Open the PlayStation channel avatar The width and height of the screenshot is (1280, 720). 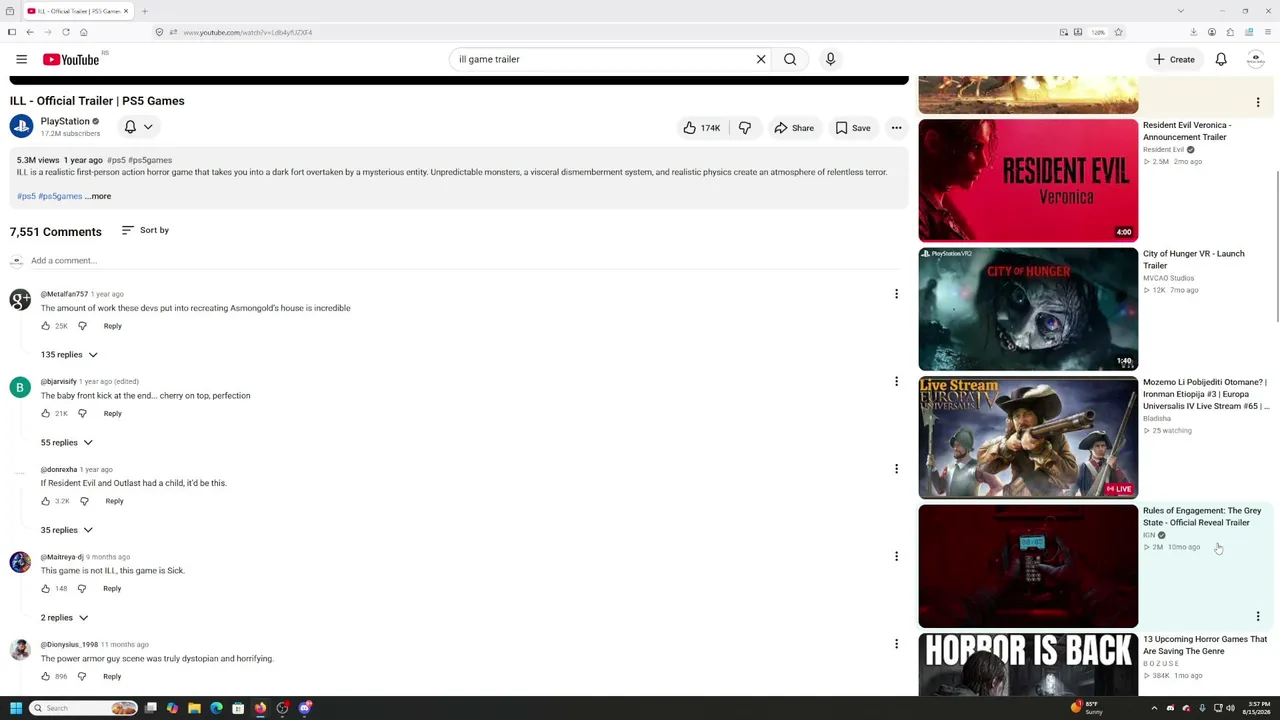(21, 126)
